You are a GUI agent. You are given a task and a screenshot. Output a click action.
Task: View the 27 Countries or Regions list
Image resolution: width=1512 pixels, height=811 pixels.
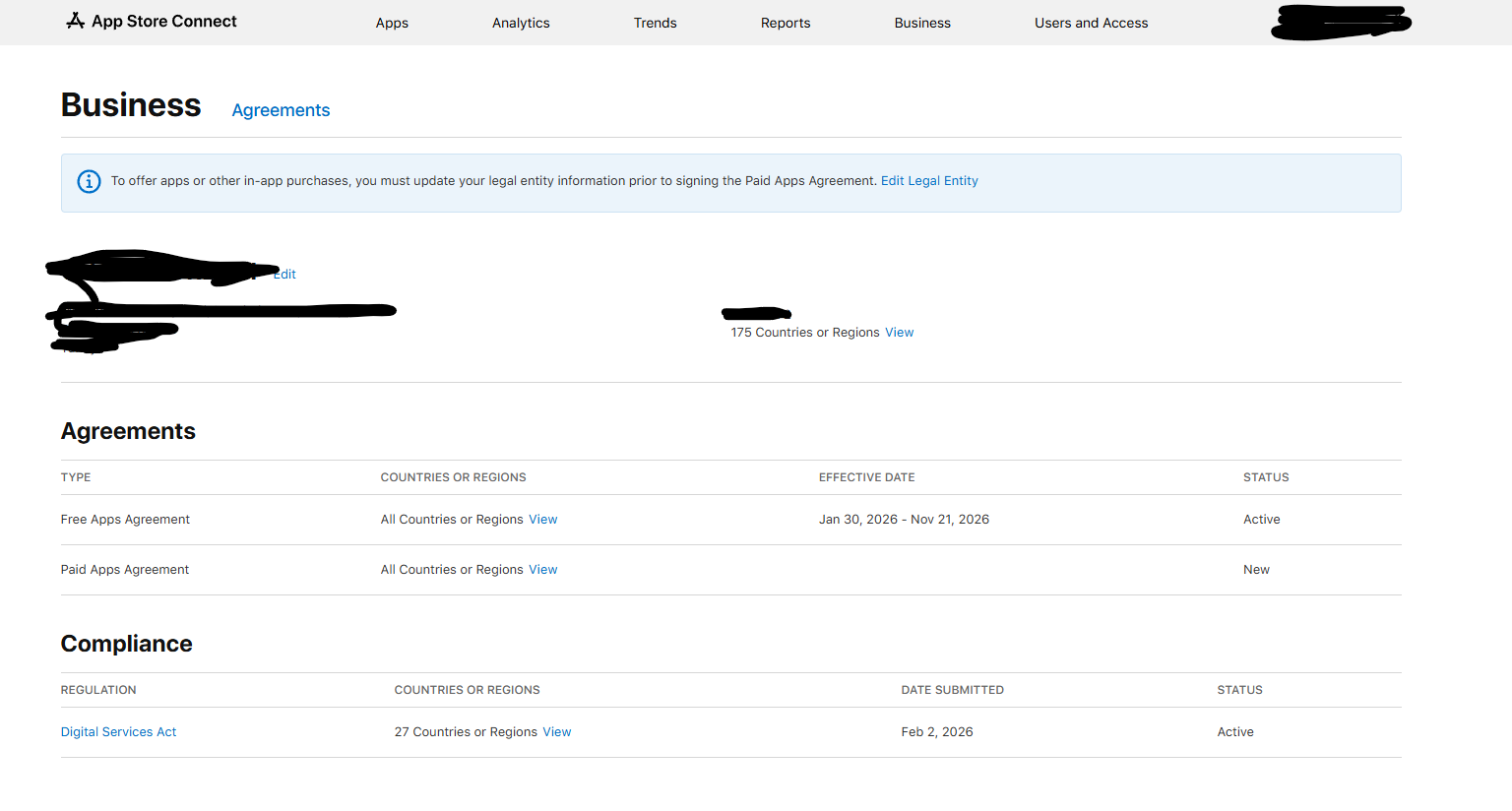tap(556, 732)
